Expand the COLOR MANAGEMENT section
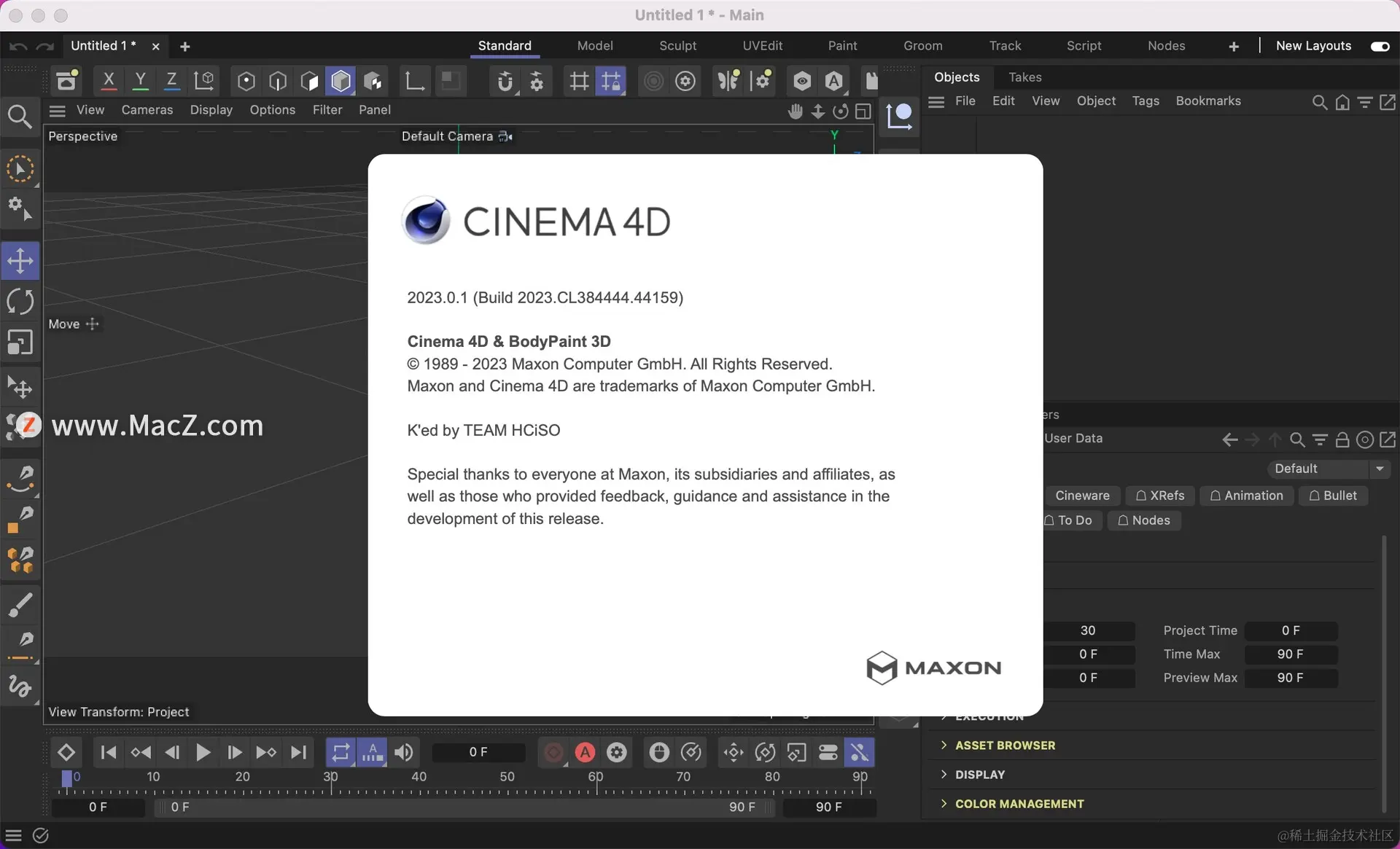 (1019, 803)
